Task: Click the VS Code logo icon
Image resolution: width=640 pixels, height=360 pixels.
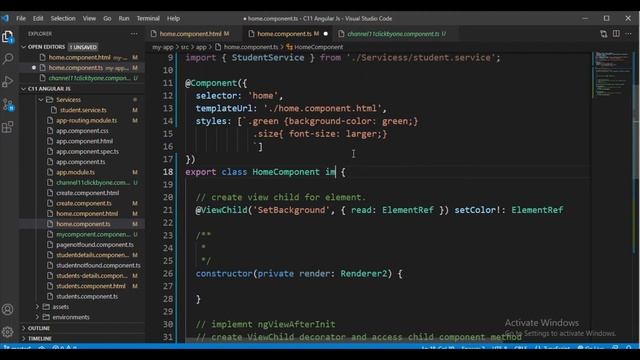Action: point(5,18)
